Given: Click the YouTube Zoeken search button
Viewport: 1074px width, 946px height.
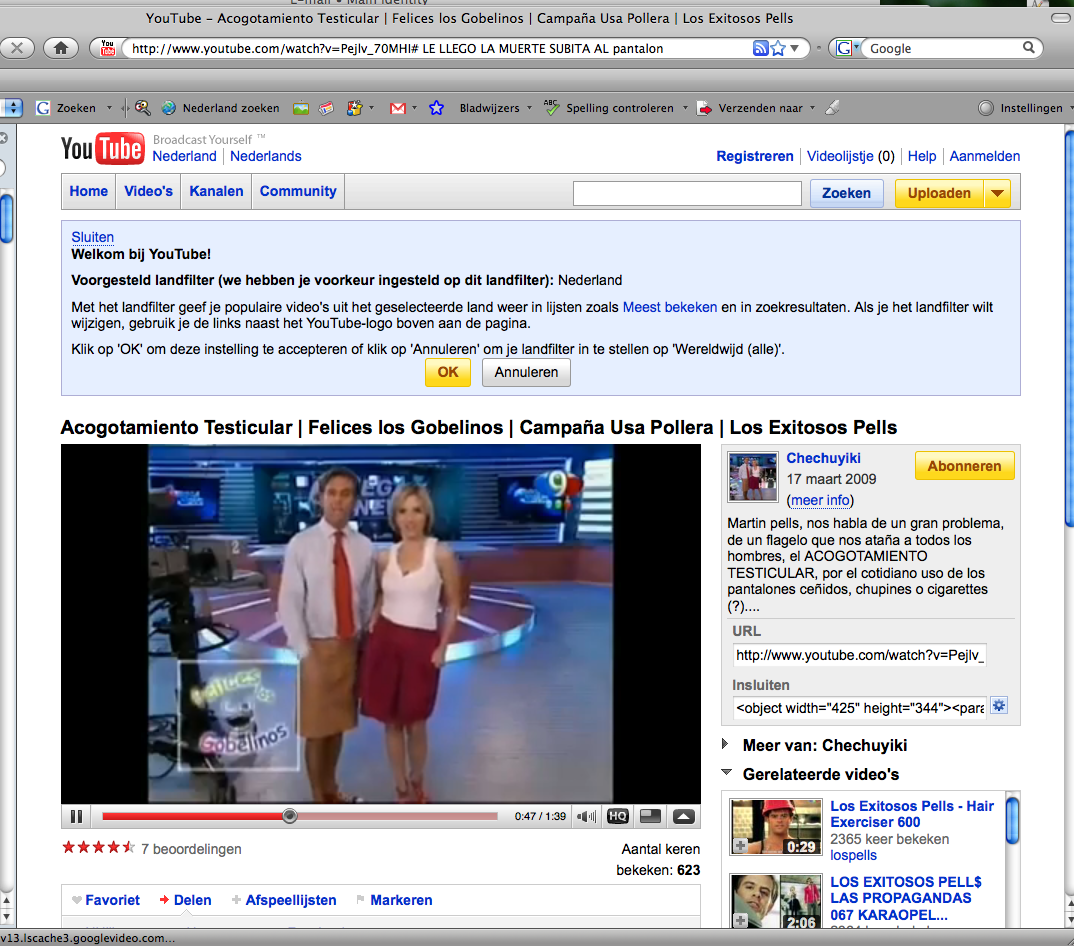Looking at the screenshot, I should pos(847,193).
